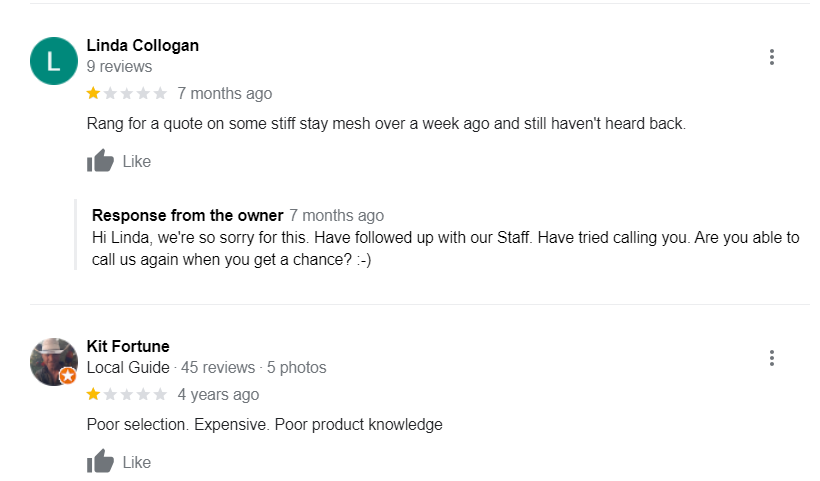Open the three-dot menu for Linda Collogan's review
The height and width of the screenshot is (481, 820).
[771, 57]
